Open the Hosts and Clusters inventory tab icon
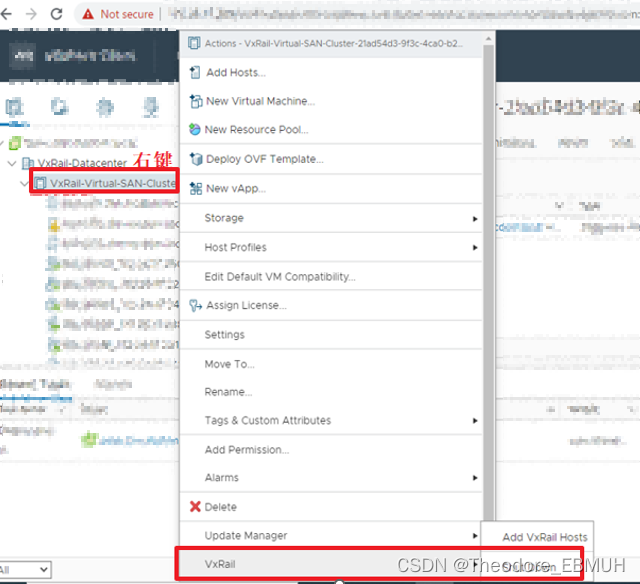 point(15,107)
